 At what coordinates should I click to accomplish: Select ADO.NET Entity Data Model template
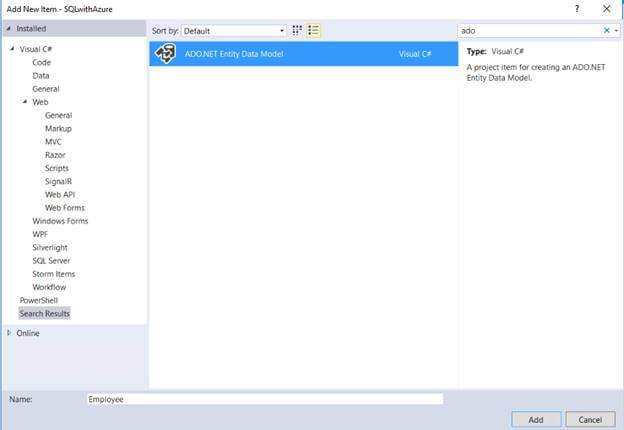(x=304, y=54)
